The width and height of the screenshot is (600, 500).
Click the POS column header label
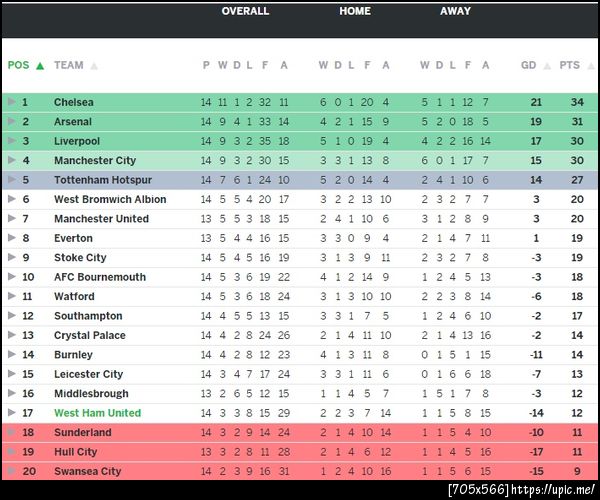click(x=19, y=66)
